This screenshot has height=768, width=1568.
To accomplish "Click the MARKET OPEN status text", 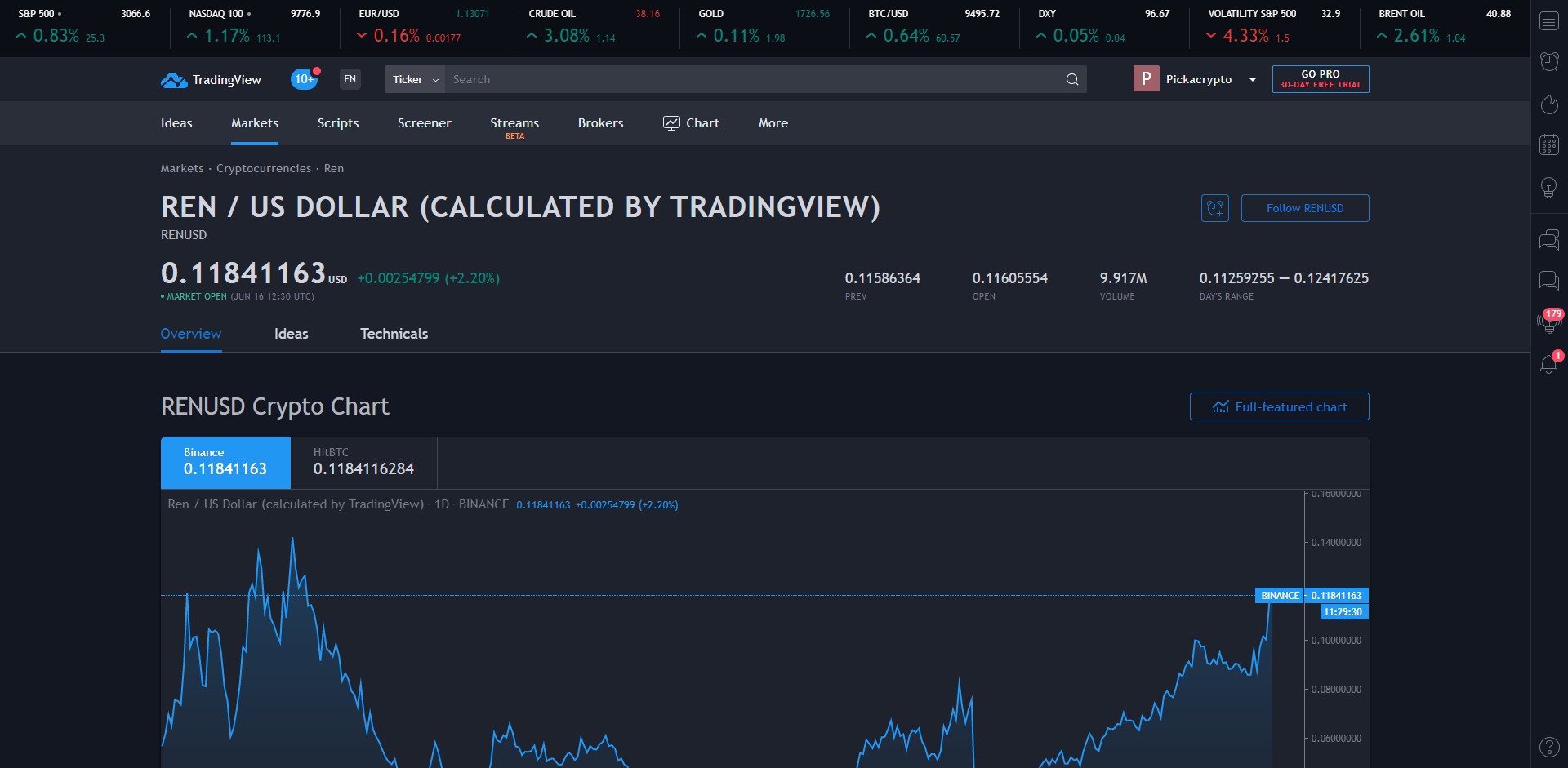I will click(197, 296).
